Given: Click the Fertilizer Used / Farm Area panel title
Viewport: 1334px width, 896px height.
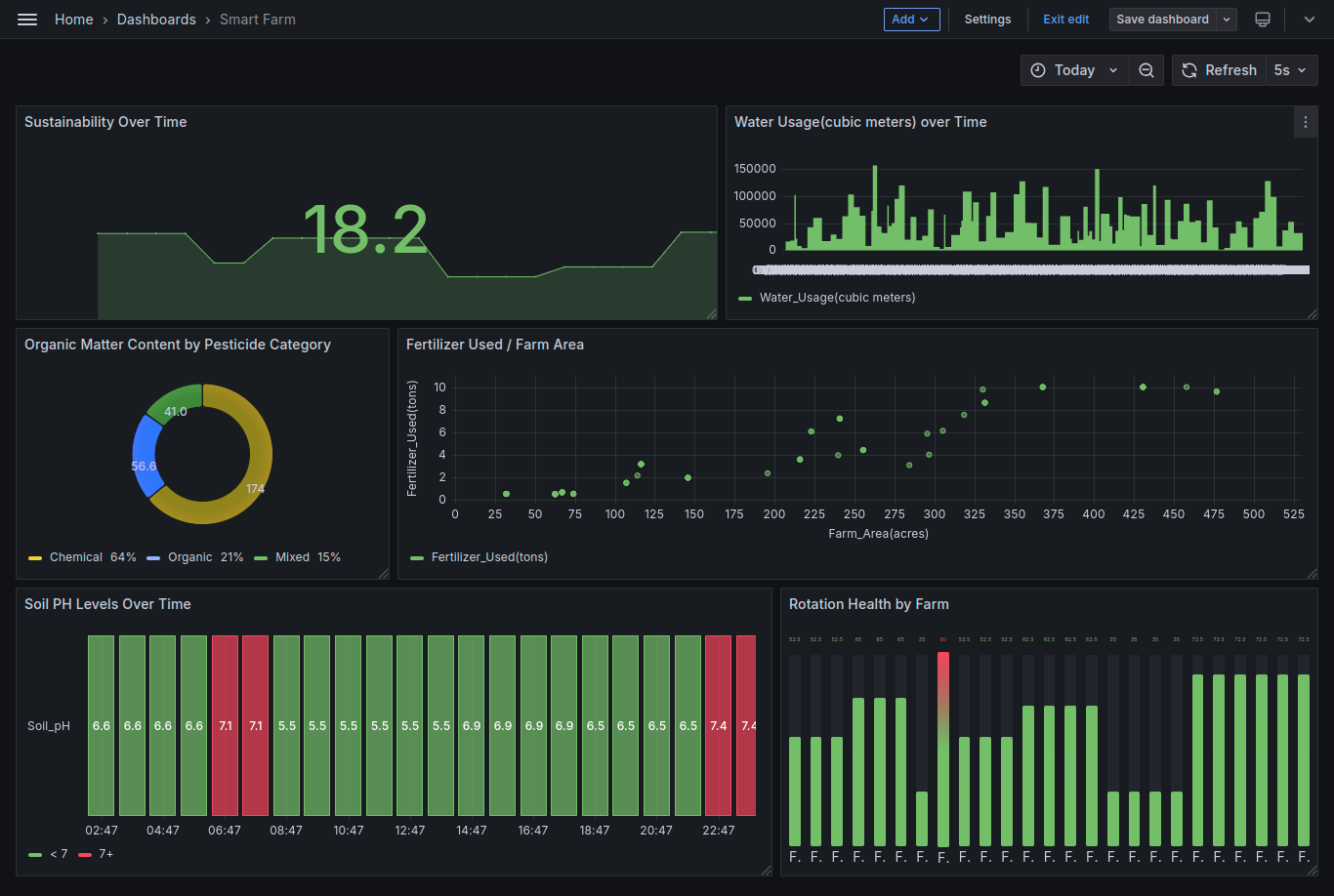Looking at the screenshot, I should click(495, 345).
